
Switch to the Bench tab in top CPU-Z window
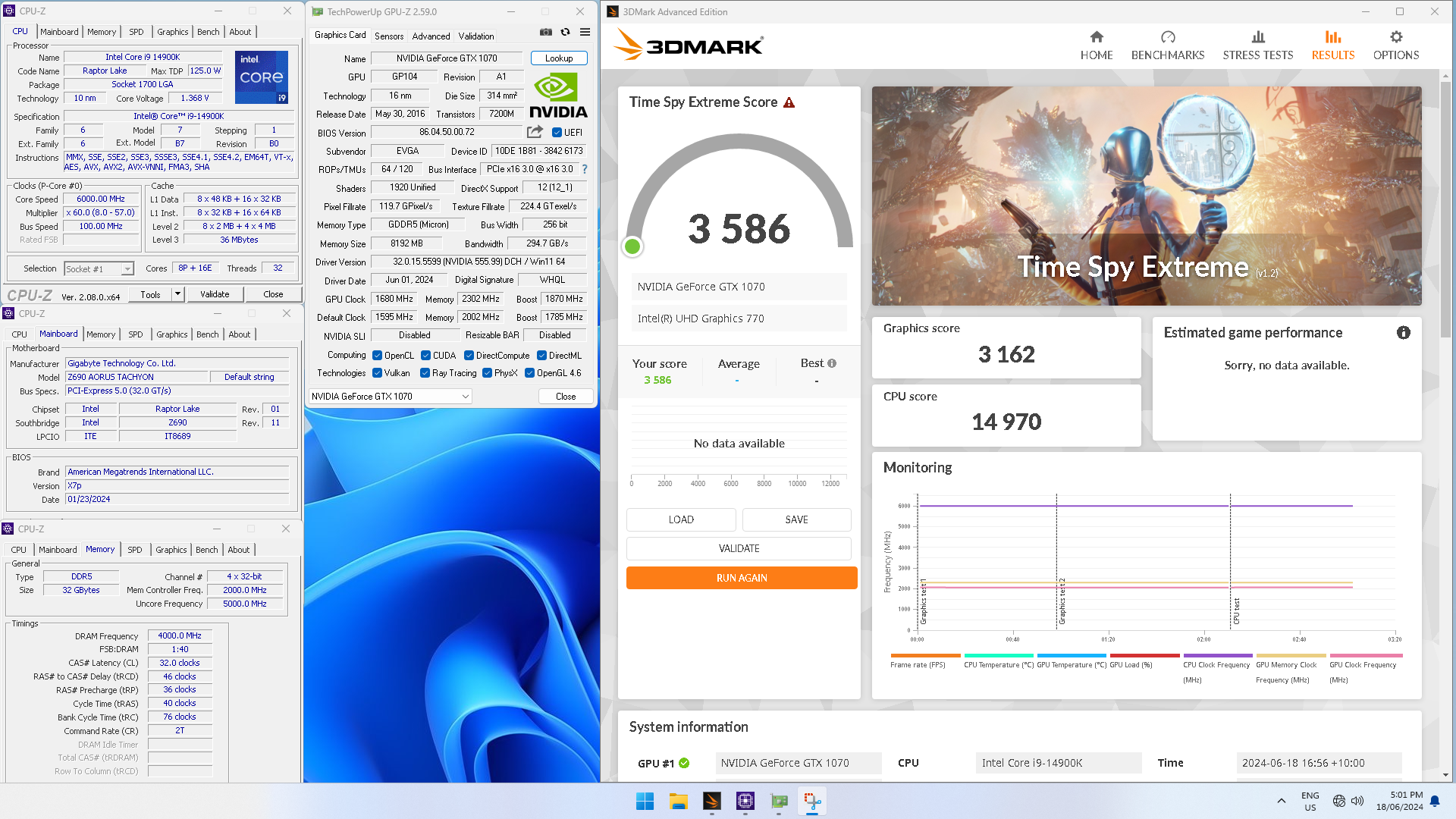tap(208, 32)
